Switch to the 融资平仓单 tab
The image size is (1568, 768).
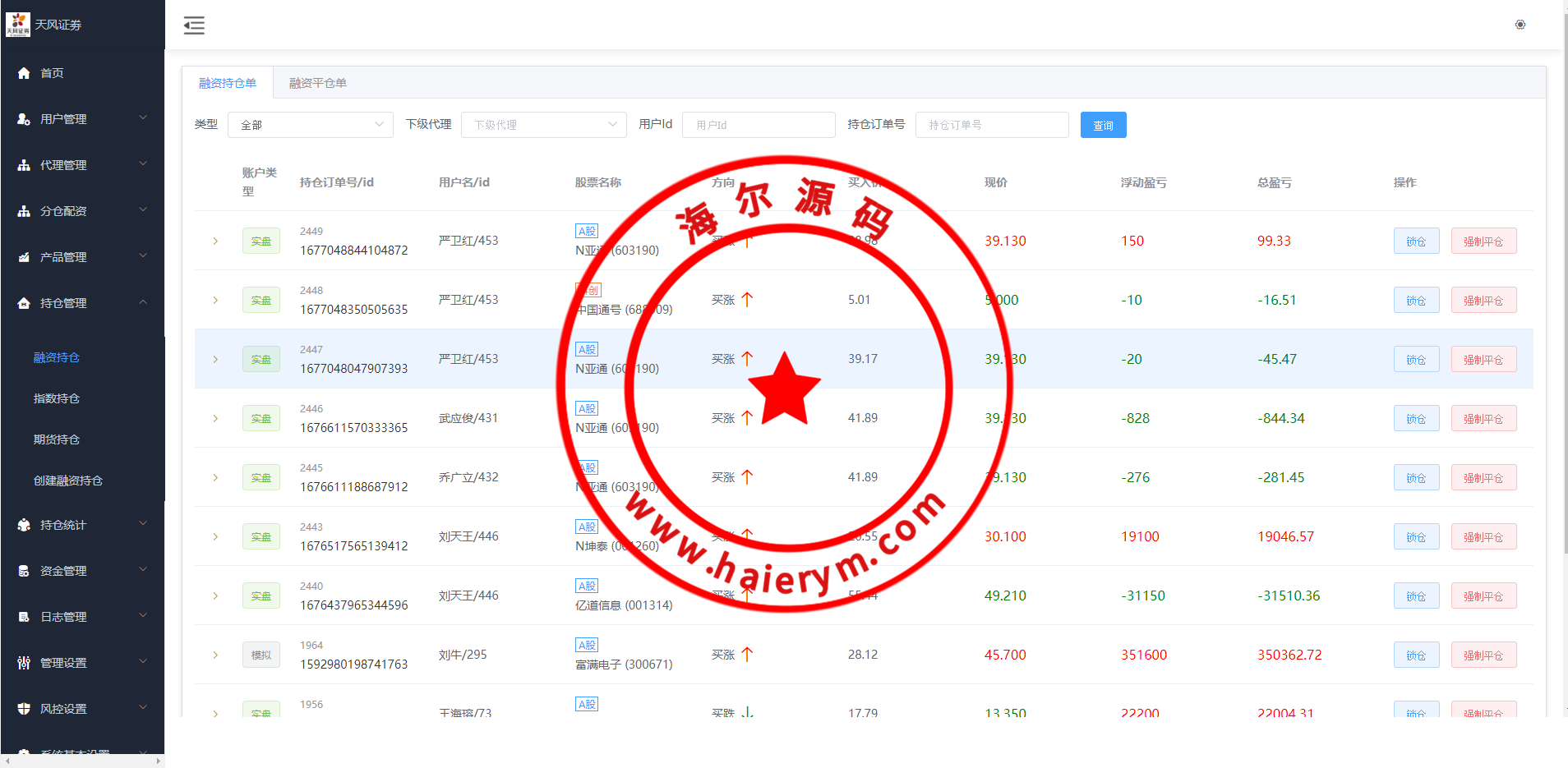pyautogui.click(x=317, y=83)
